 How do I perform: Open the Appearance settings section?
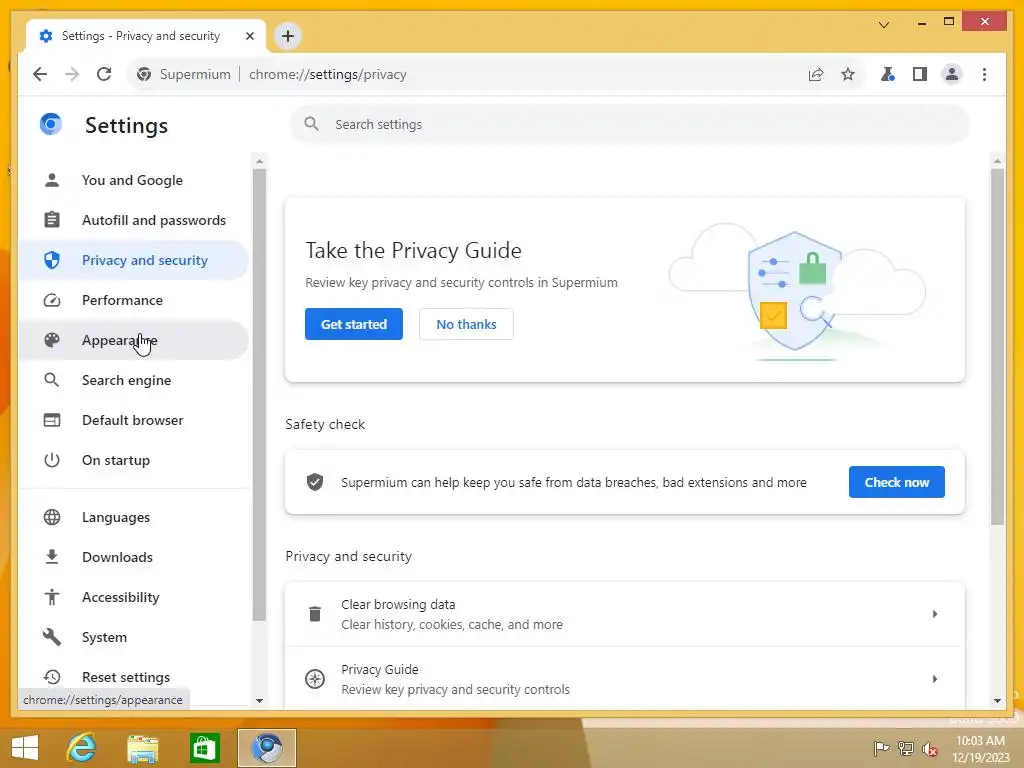(x=133, y=340)
